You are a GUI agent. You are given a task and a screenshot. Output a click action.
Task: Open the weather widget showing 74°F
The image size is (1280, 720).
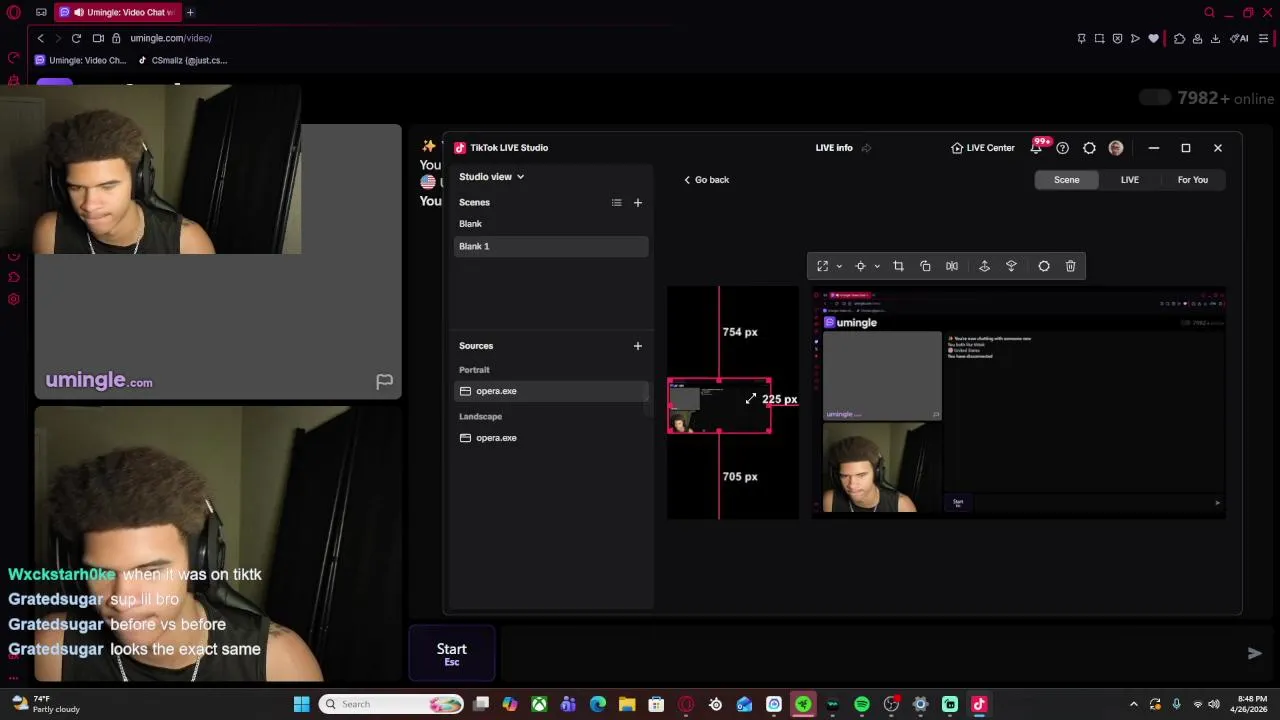[46, 704]
